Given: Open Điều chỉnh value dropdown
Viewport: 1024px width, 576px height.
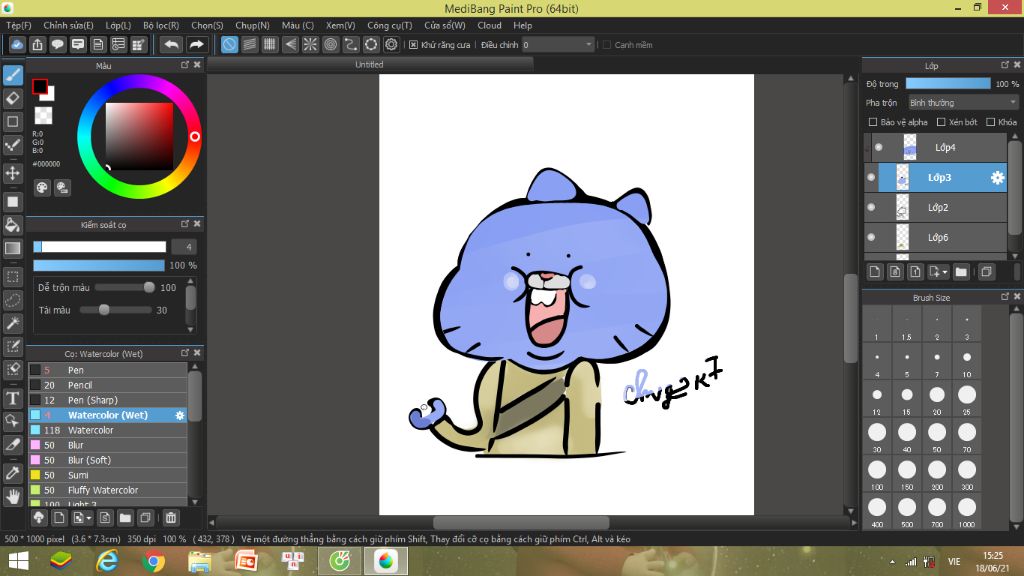Looking at the screenshot, I should [x=558, y=45].
